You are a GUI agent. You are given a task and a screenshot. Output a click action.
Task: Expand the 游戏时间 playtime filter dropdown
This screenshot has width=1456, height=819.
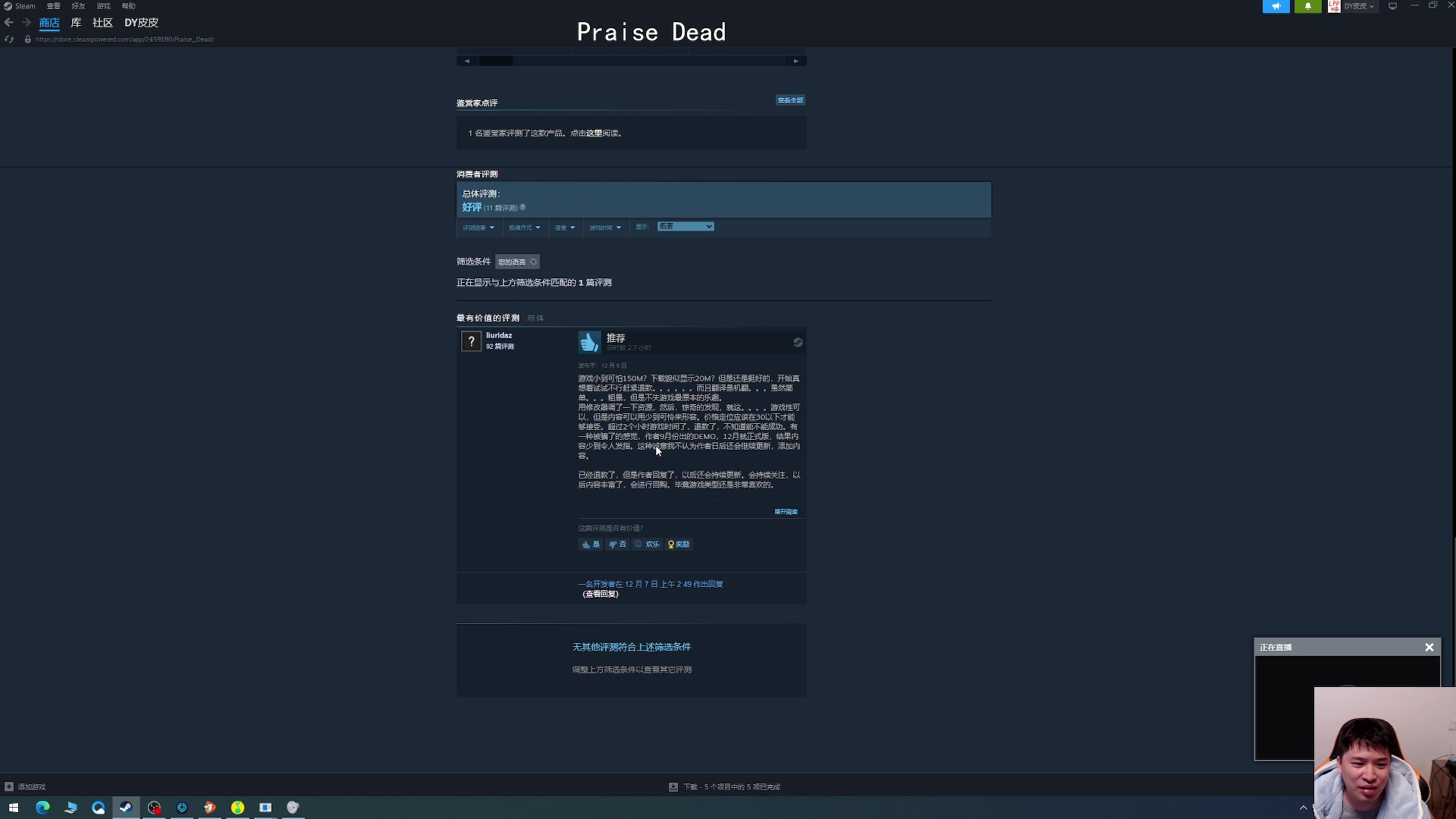tap(605, 227)
